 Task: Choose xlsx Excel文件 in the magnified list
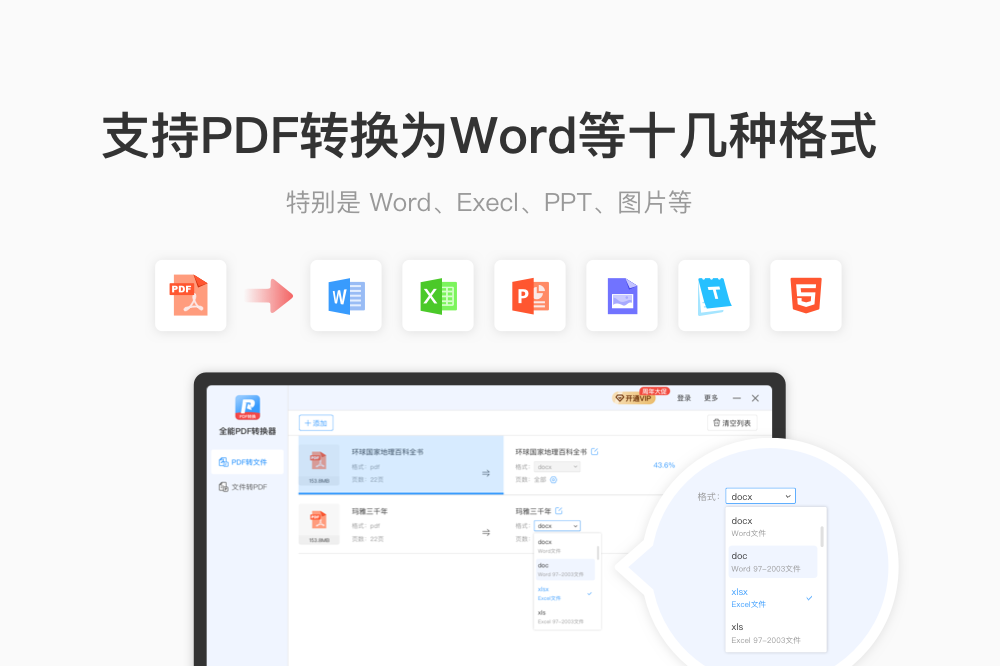point(773,598)
